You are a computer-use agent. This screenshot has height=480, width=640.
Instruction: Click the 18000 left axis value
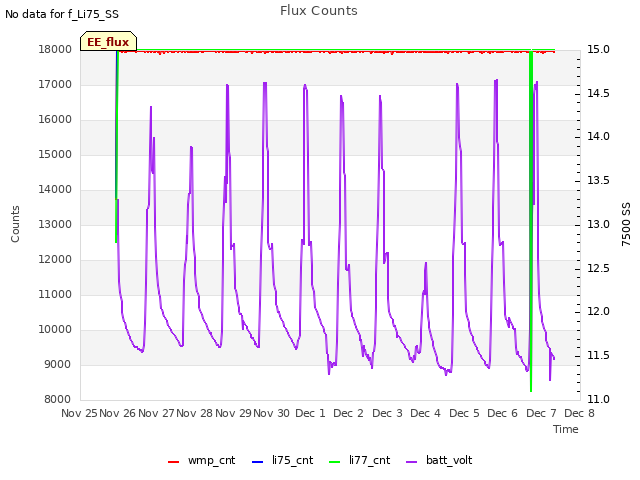pos(55,49)
